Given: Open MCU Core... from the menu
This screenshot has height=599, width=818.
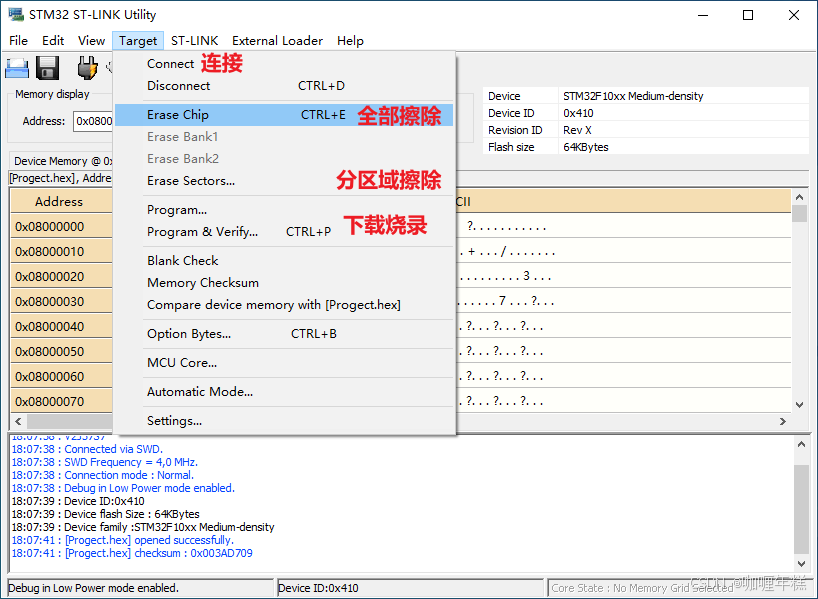Looking at the screenshot, I should point(284,363).
